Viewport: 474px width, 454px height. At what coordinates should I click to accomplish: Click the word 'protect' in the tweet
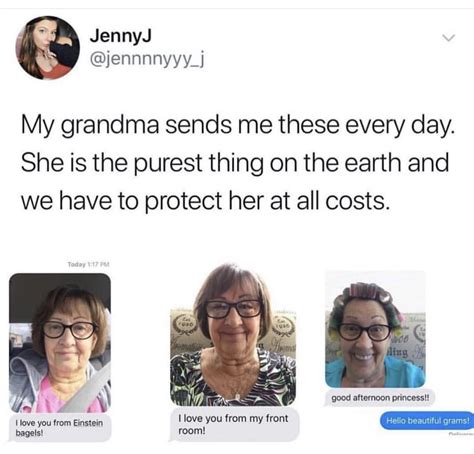184,202
